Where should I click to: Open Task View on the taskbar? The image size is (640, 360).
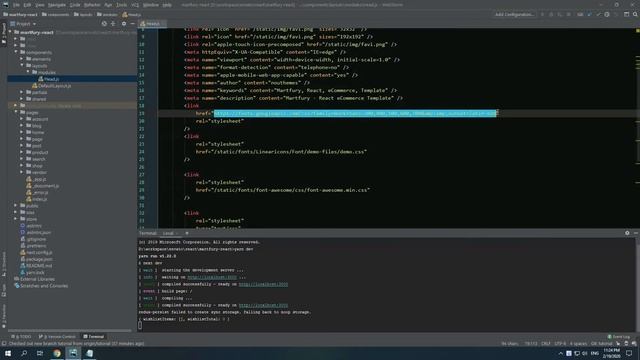(x=40, y=353)
